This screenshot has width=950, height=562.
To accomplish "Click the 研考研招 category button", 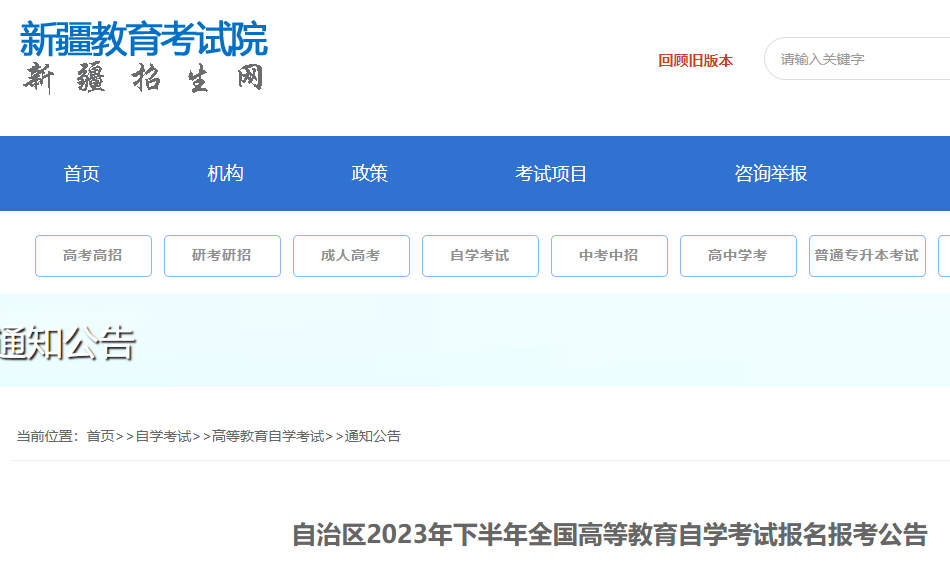I will (x=222, y=256).
